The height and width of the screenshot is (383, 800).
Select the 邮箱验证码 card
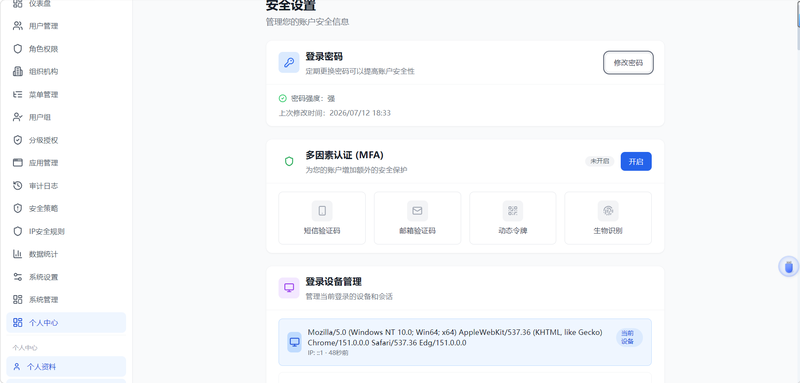pos(417,218)
